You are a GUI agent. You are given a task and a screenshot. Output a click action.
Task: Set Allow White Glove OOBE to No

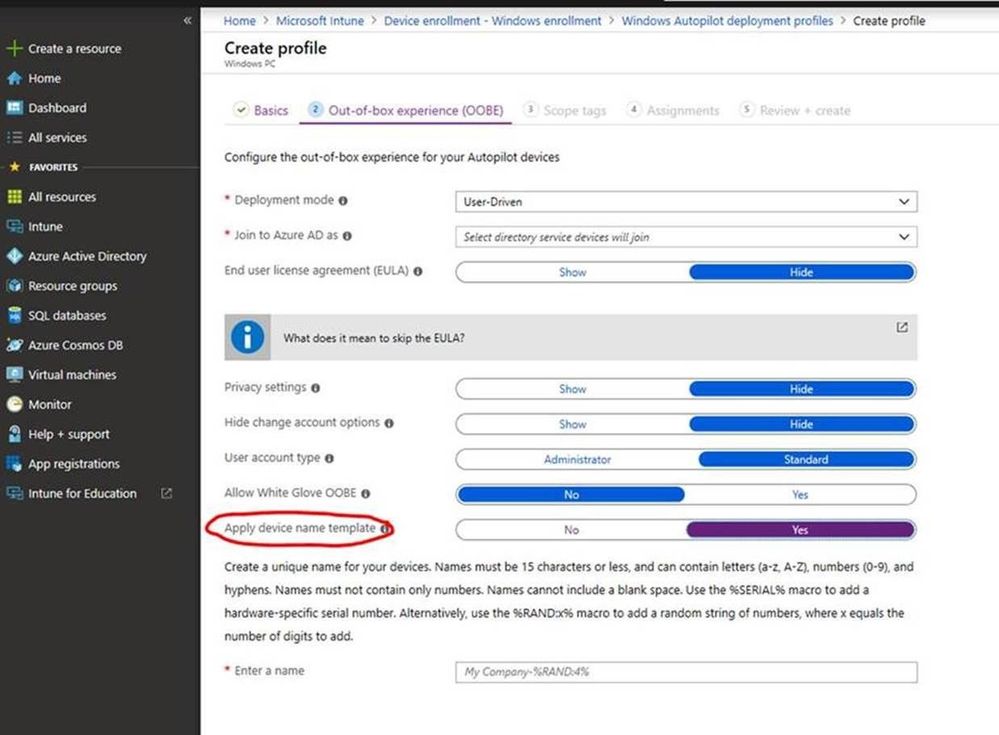pos(571,494)
